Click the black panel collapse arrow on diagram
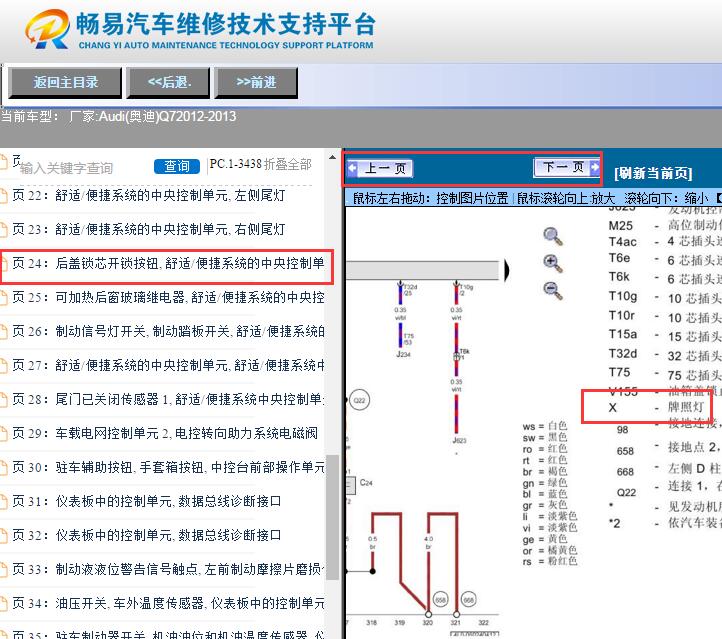The height and width of the screenshot is (639, 722). [x=507, y=270]
